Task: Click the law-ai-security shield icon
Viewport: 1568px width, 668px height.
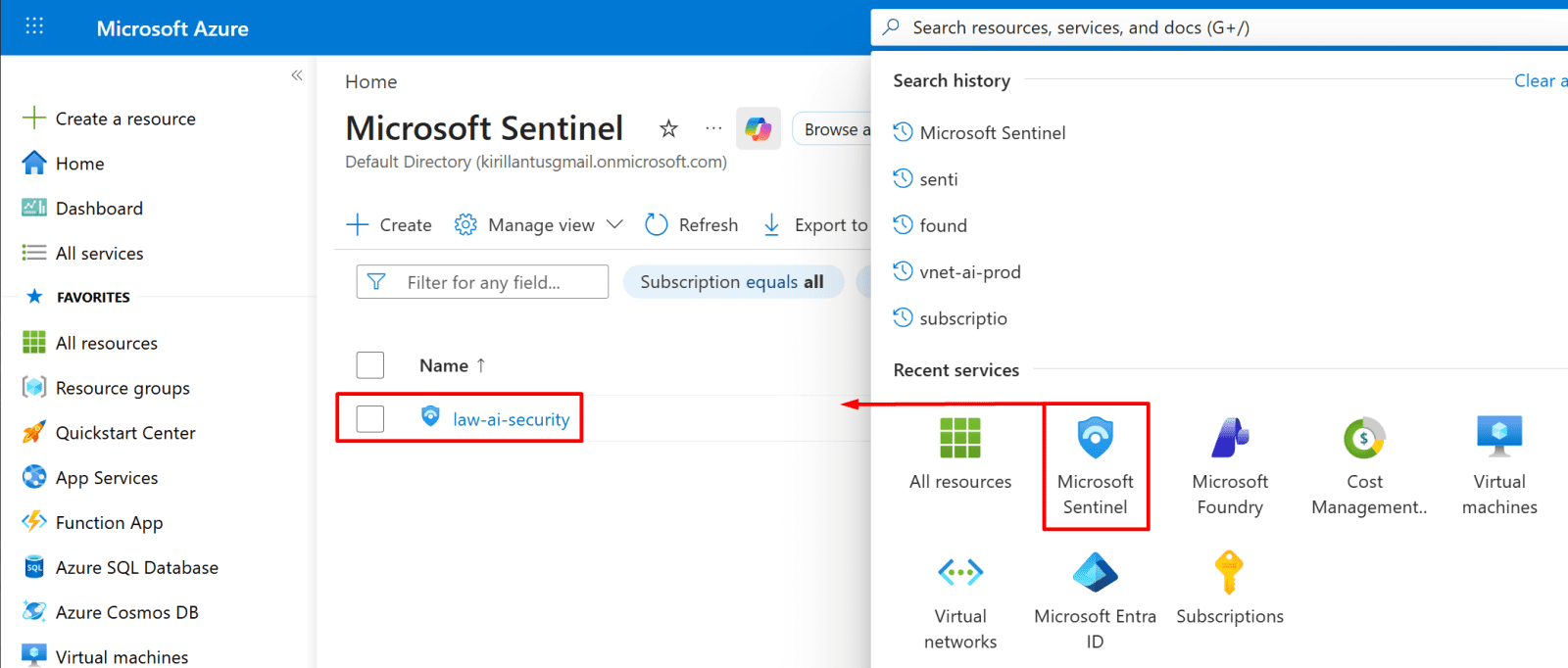Action: (430, 416)
